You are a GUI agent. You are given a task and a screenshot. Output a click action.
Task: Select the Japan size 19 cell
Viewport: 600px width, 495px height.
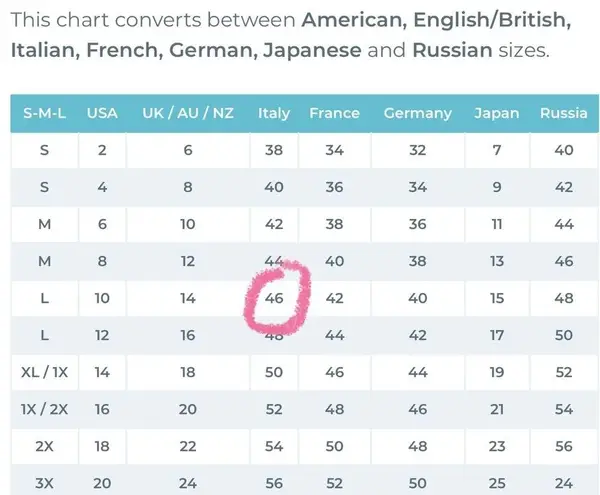point(497,372)
